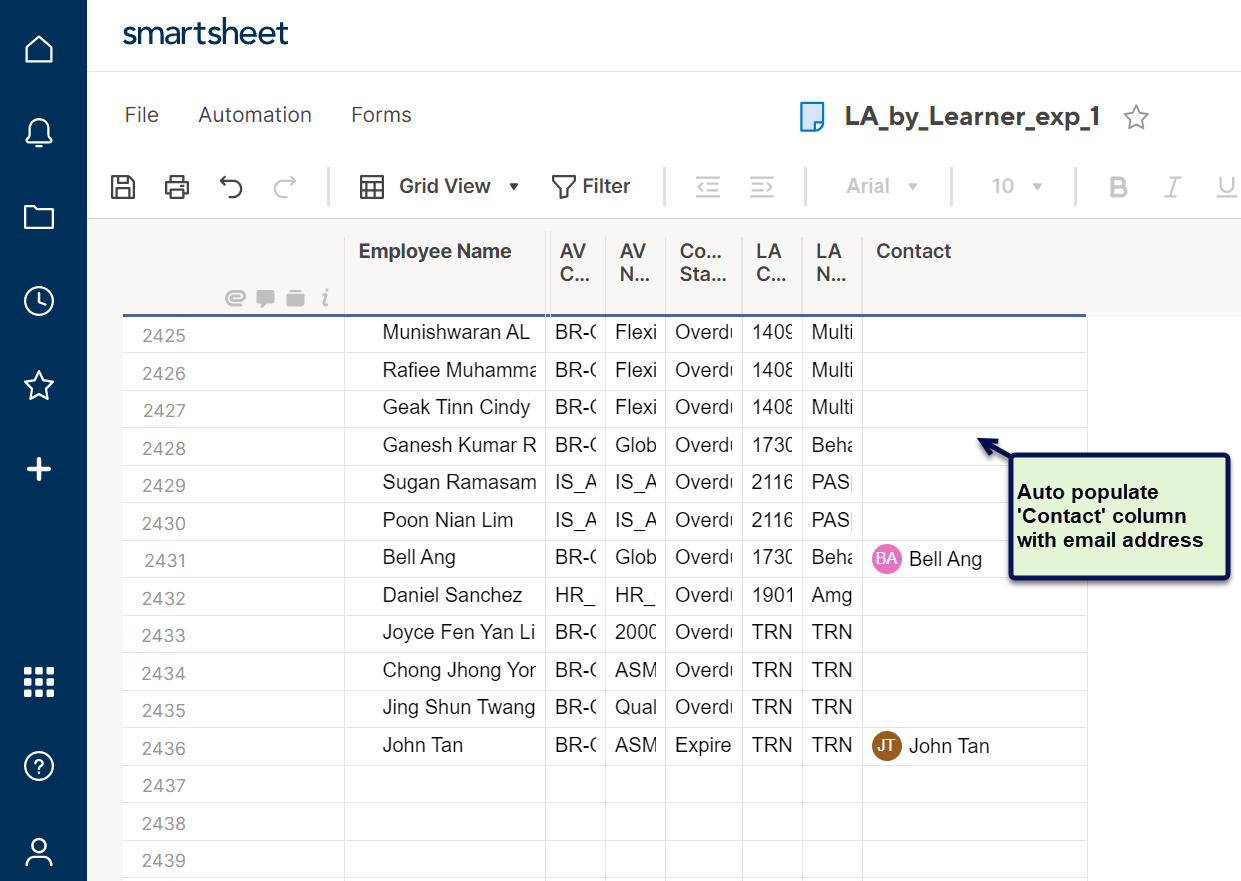Viewport: 1241px width, 881px height.
Task: Toggle bold formatting
Action: (x=1118, y=186)
